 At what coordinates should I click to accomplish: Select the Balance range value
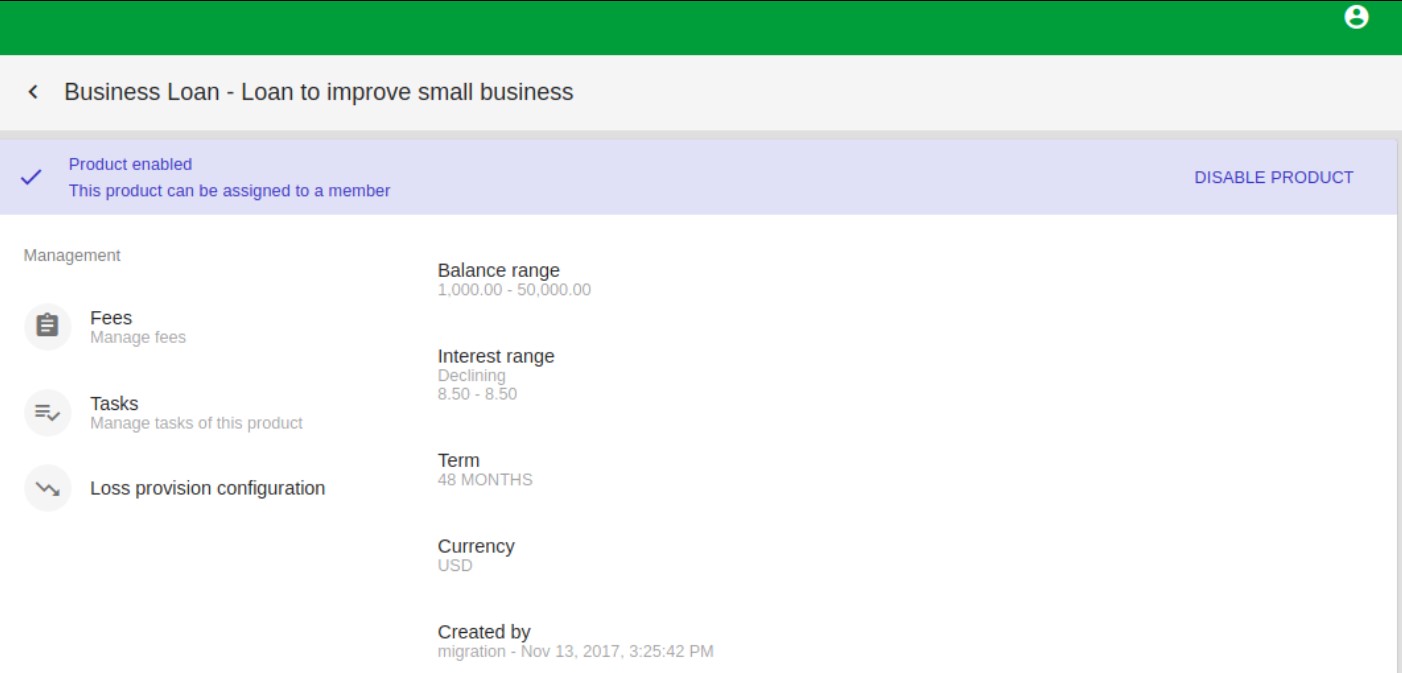coord(514,289)
